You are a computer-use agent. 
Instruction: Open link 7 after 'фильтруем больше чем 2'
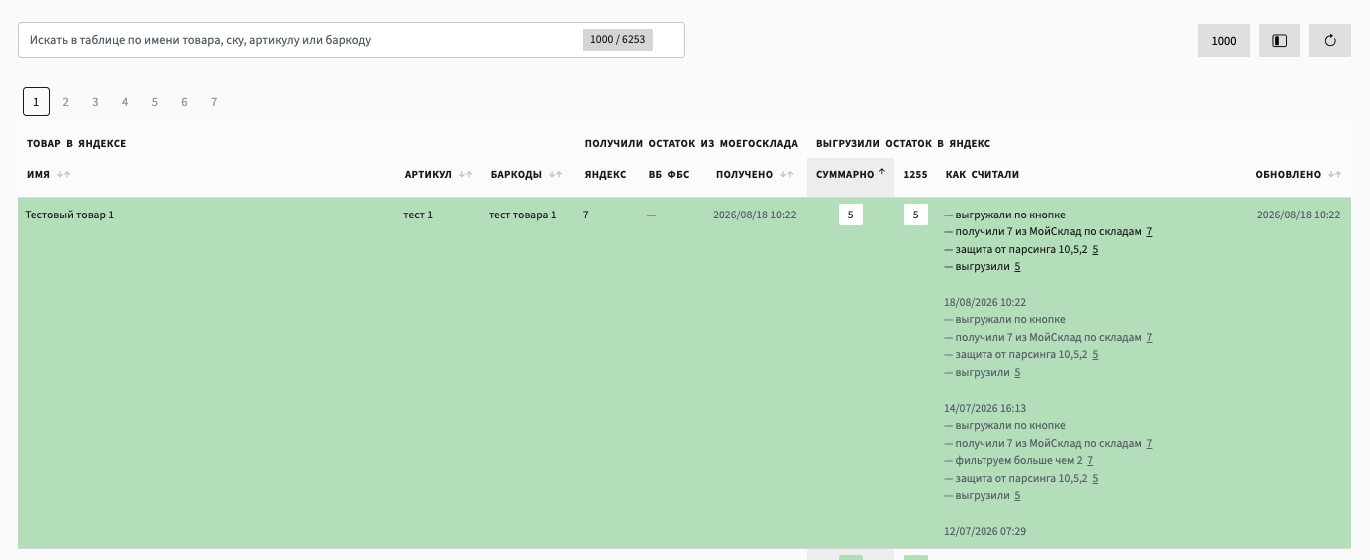1090,461
